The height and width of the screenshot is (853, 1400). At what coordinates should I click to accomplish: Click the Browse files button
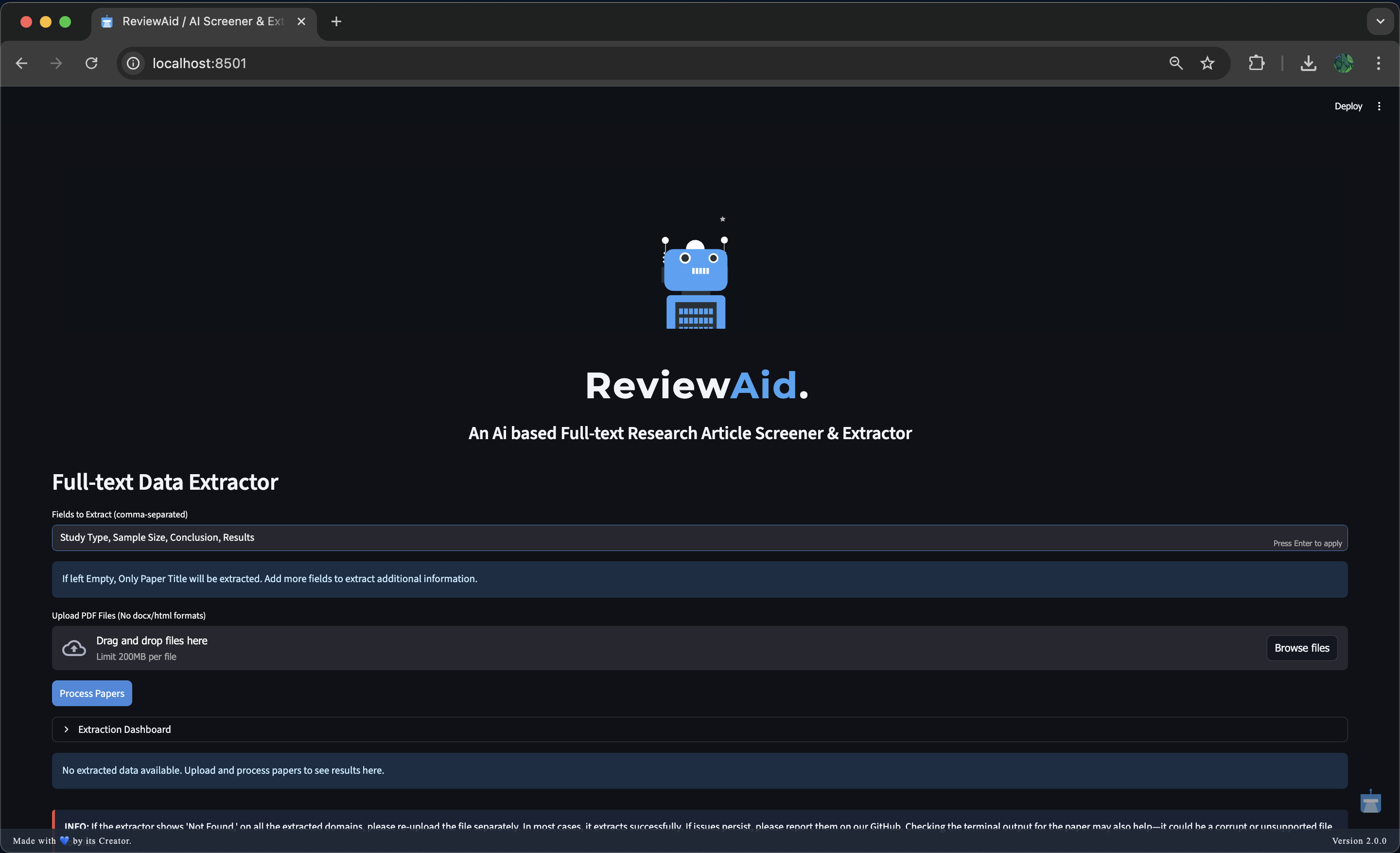[1302, 648]
